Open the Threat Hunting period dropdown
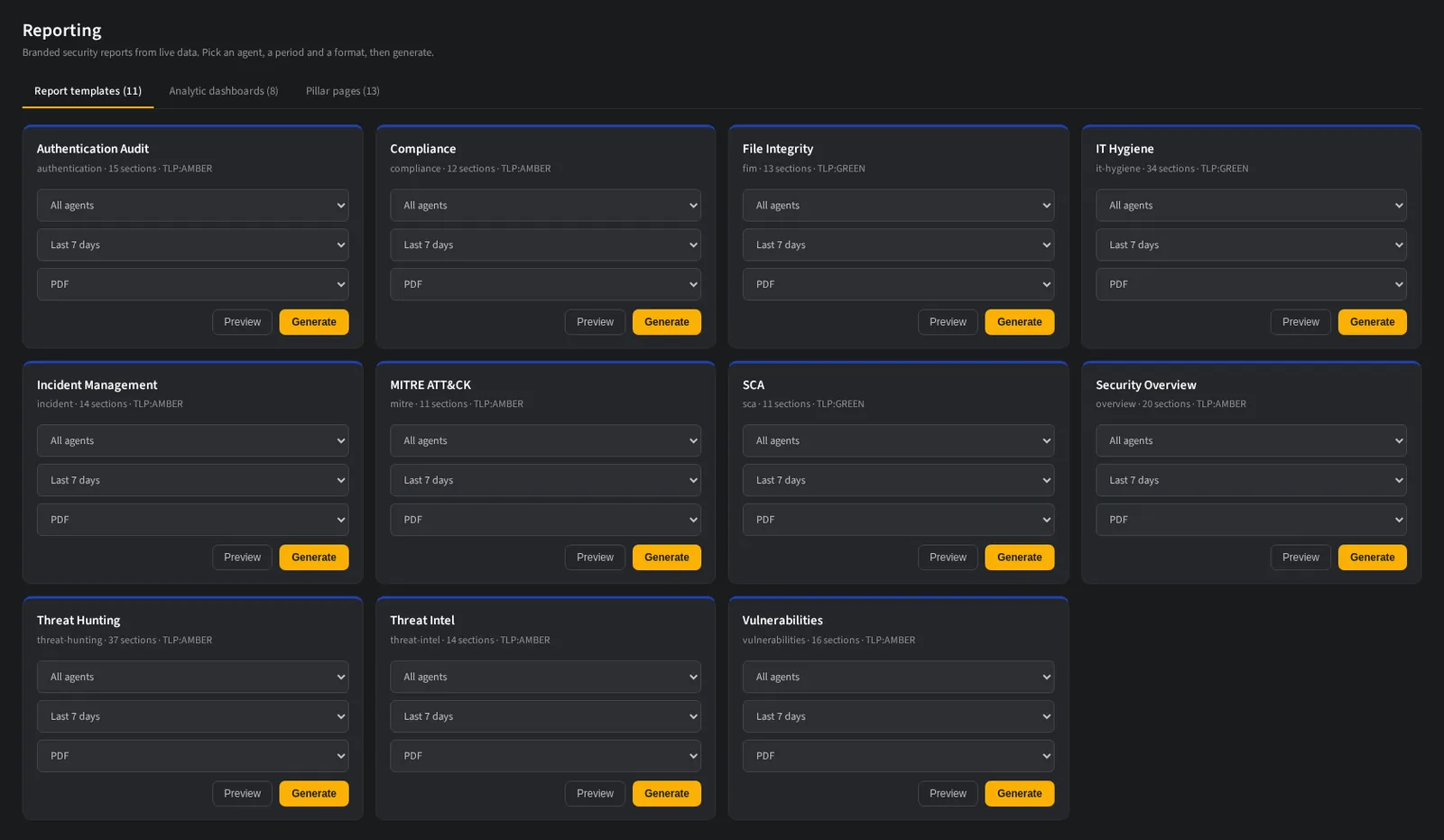 [x=193, y=717]
